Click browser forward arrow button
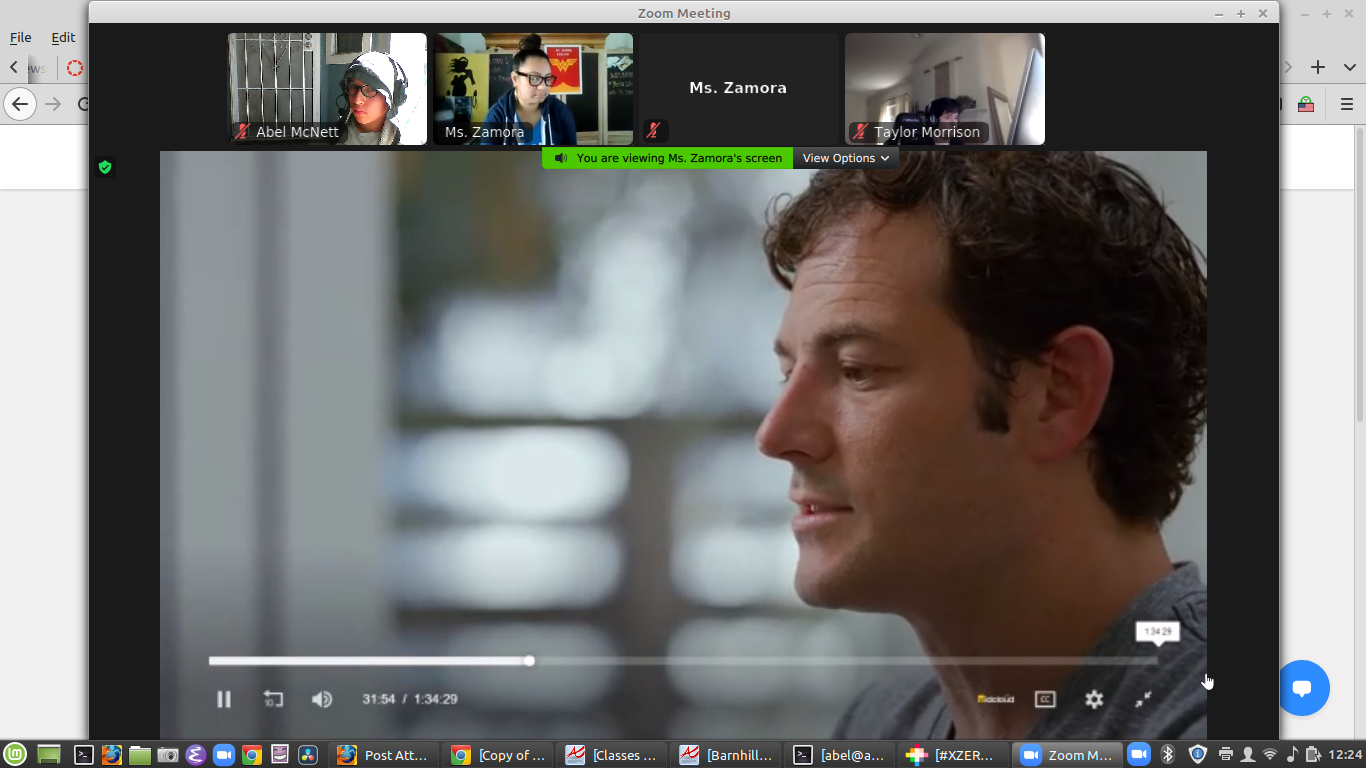 coord(53,104)
